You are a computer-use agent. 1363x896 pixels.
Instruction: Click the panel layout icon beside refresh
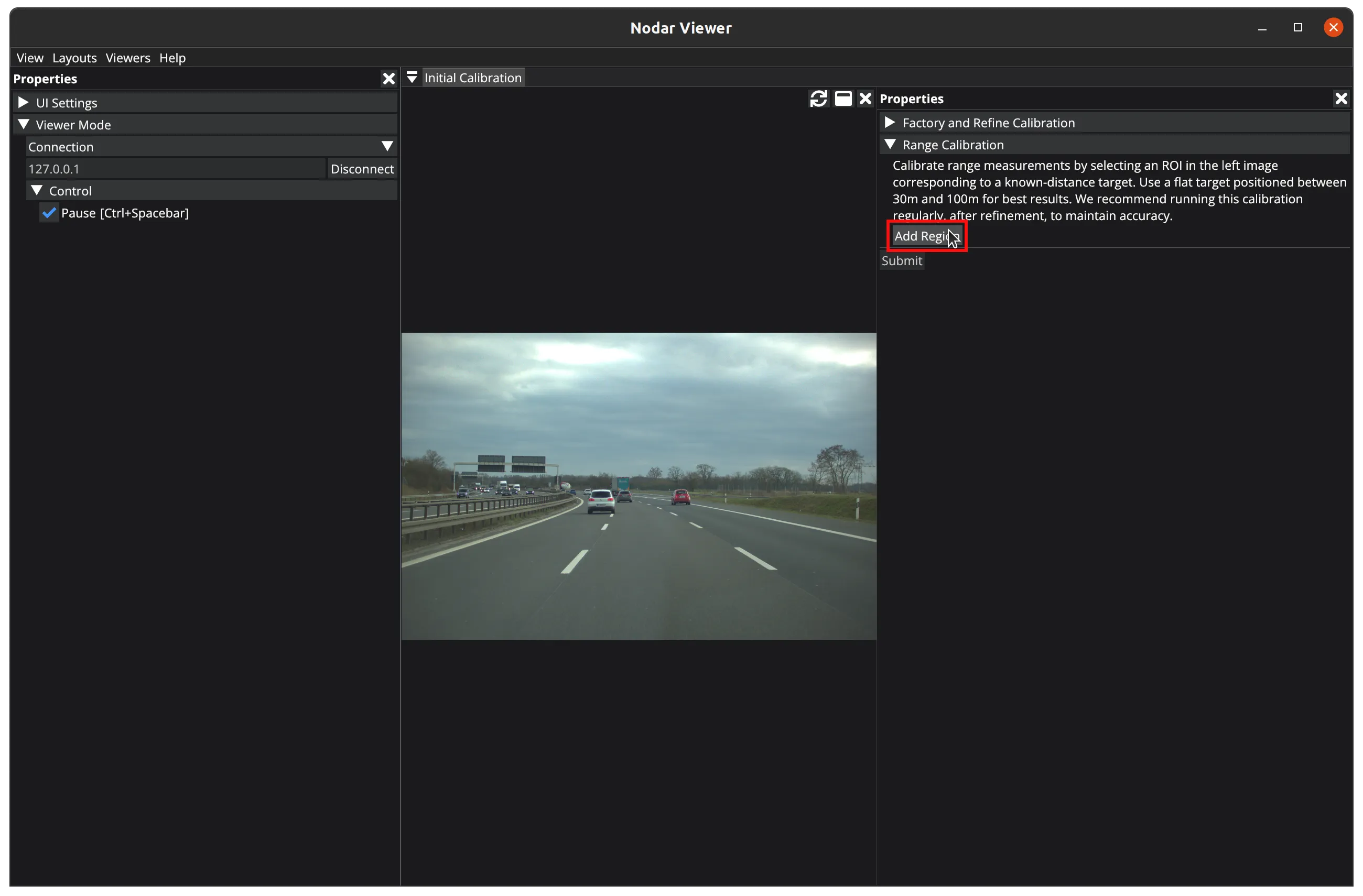click(843, 99)
